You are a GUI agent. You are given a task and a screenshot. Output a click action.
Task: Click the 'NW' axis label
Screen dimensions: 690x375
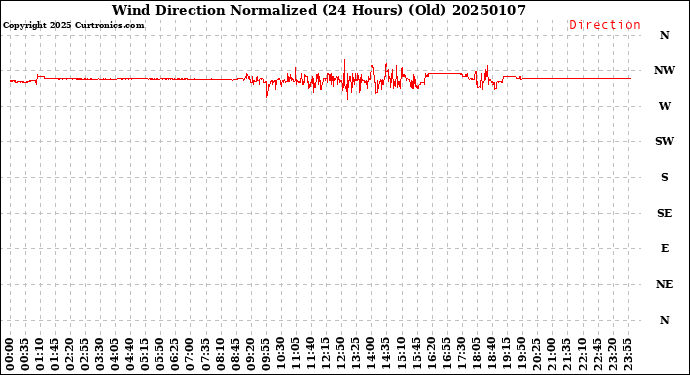tap(664, 70)
